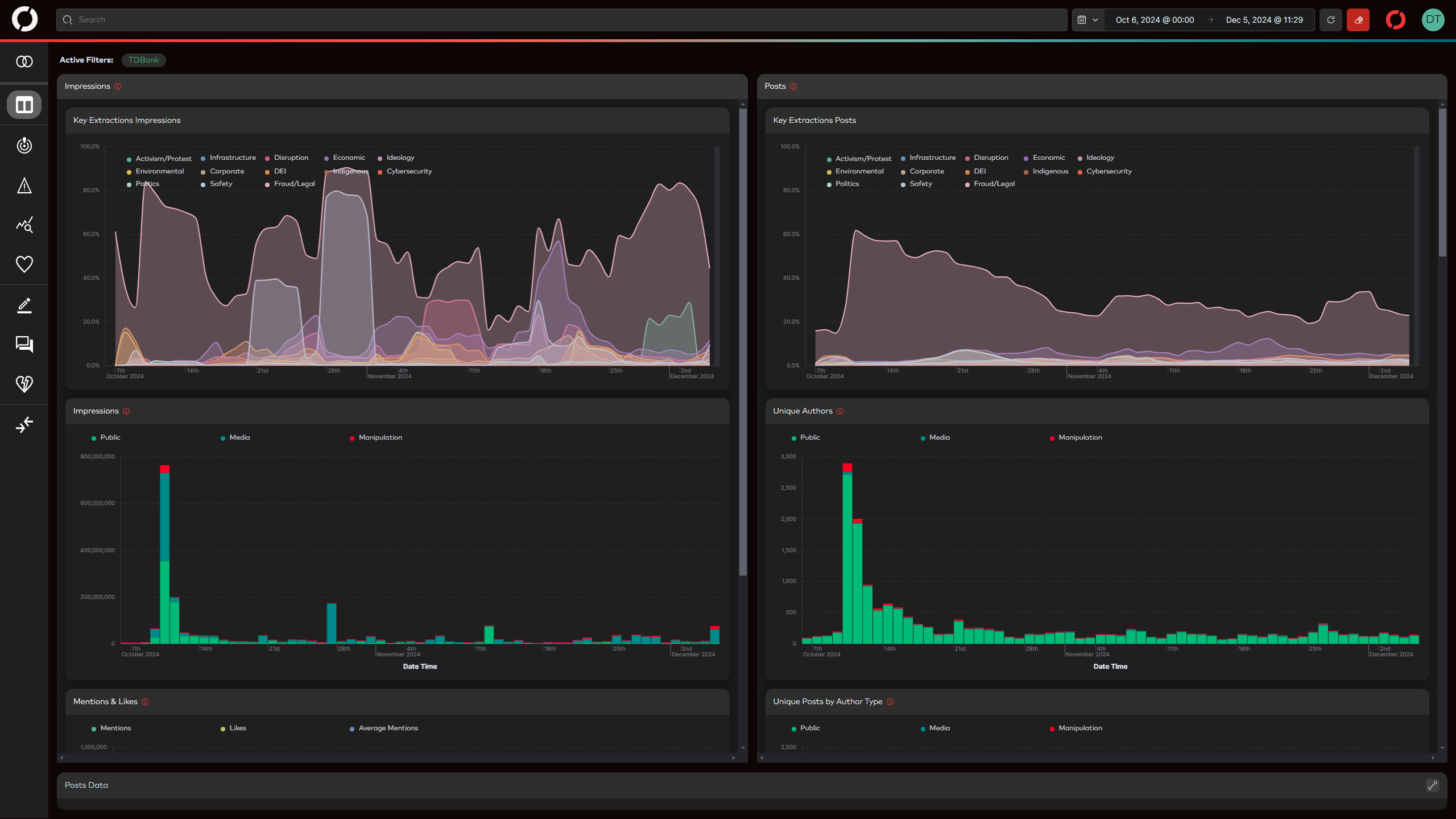Click info icon beside Unique Posts by Author Type
The image size is (1456, 819).
[890, 702]
